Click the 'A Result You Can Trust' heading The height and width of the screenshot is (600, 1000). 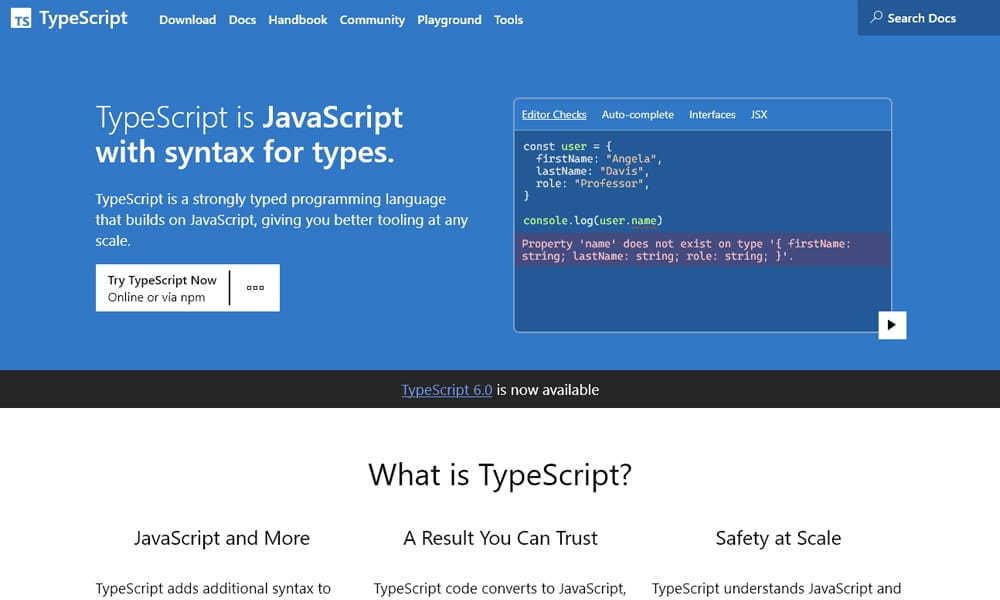pyautogui.click(x=500, y=538)
